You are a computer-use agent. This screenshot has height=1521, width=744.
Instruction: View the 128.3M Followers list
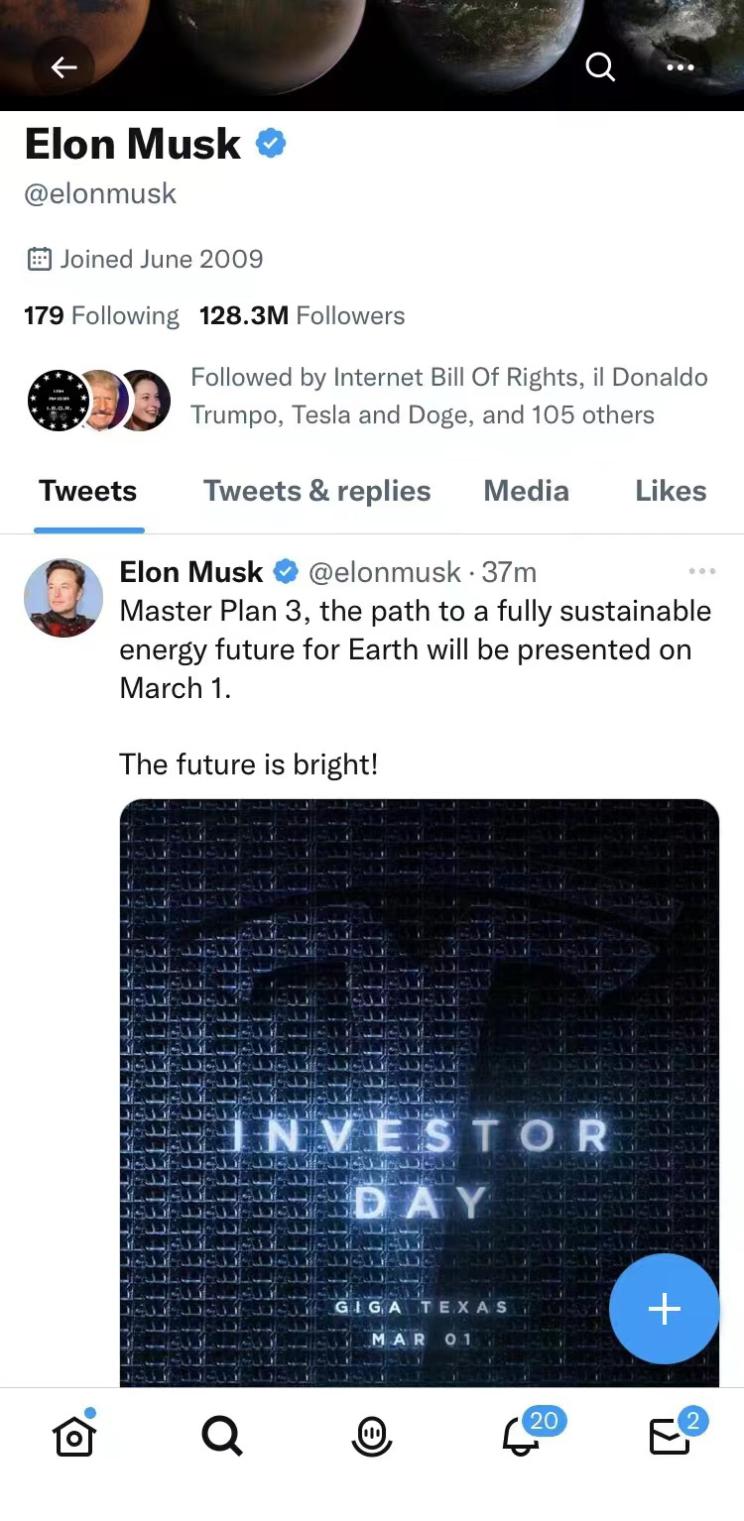pyautogui.click(x=302, y=316)
